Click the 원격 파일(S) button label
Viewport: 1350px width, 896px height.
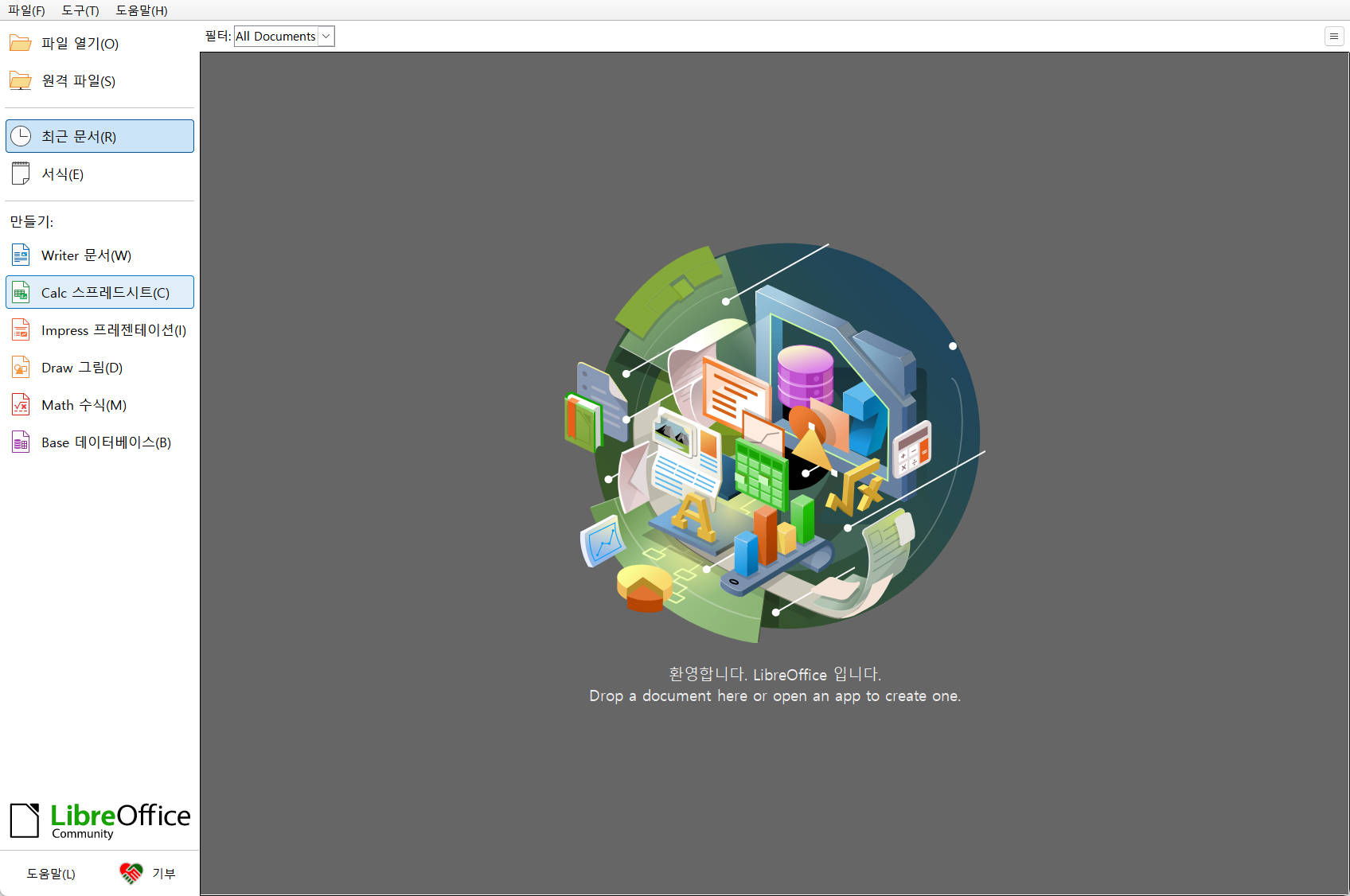pos(78,80)
